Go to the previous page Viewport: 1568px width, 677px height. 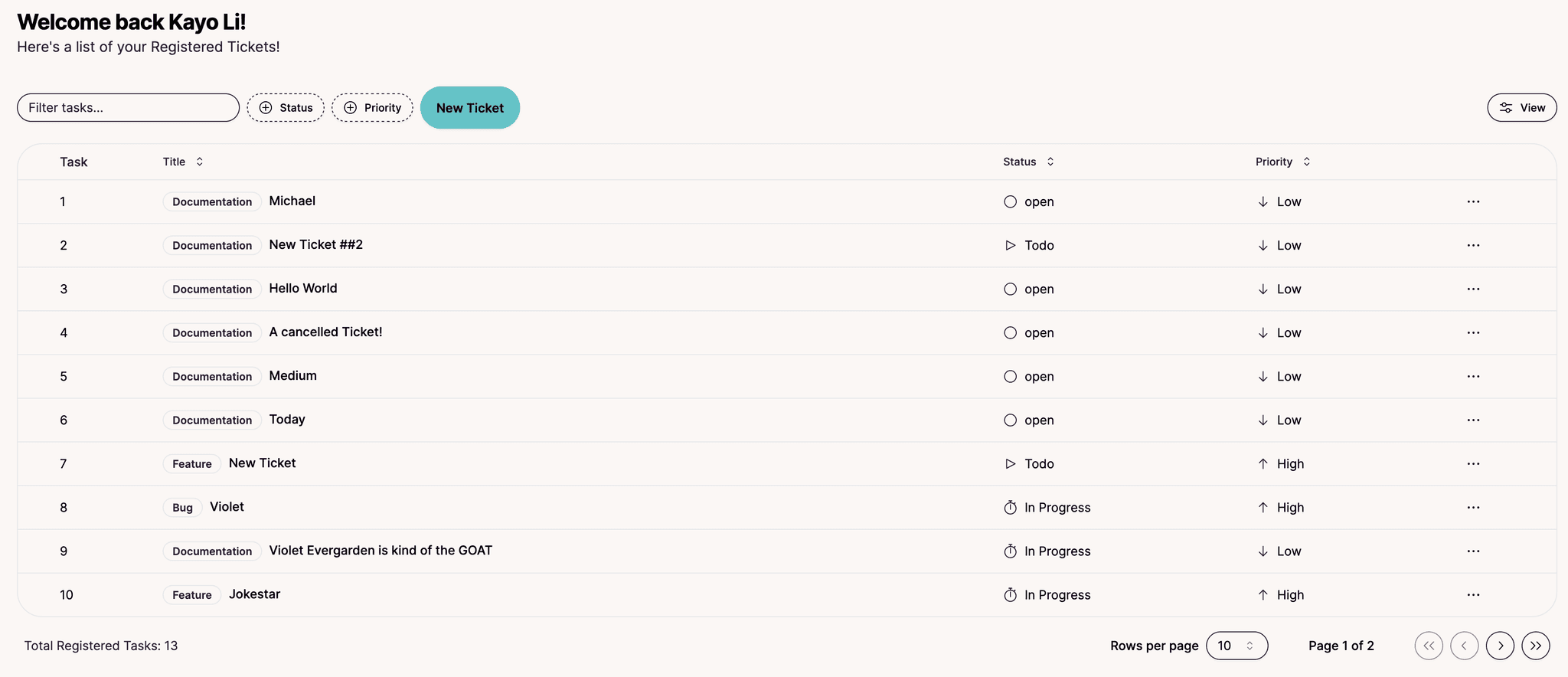pyautogui.click(x=1465, y=646)
